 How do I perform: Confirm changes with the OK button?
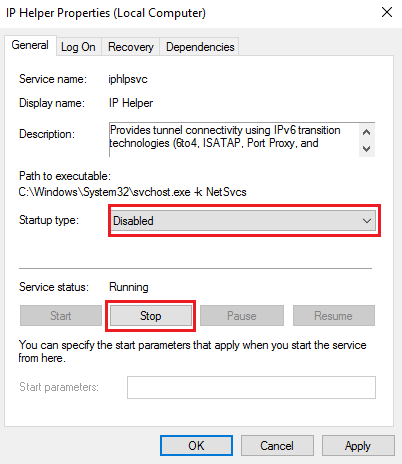coord(196,445)
